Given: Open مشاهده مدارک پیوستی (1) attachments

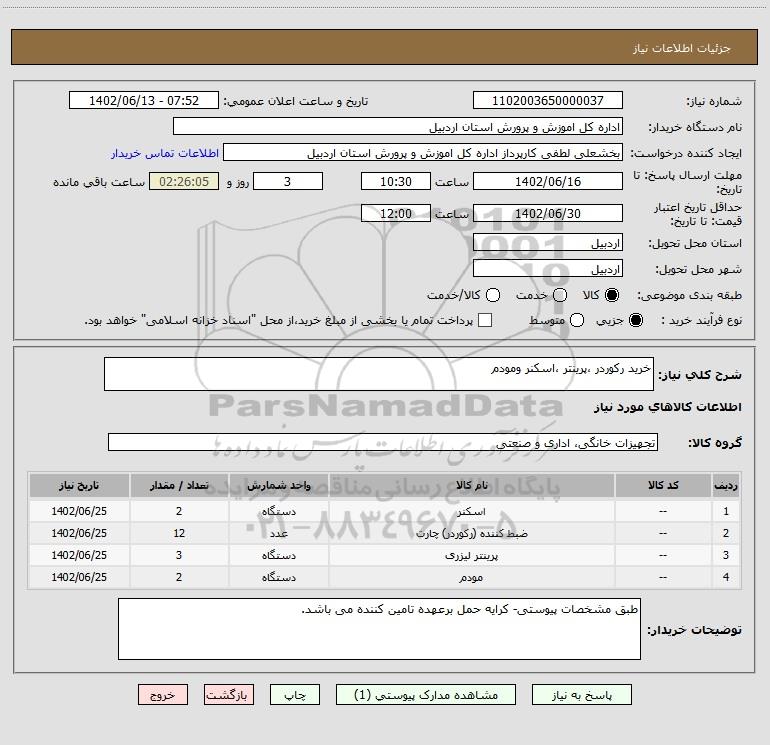Looking at the screenshot, I should click(x=426, y=695).
